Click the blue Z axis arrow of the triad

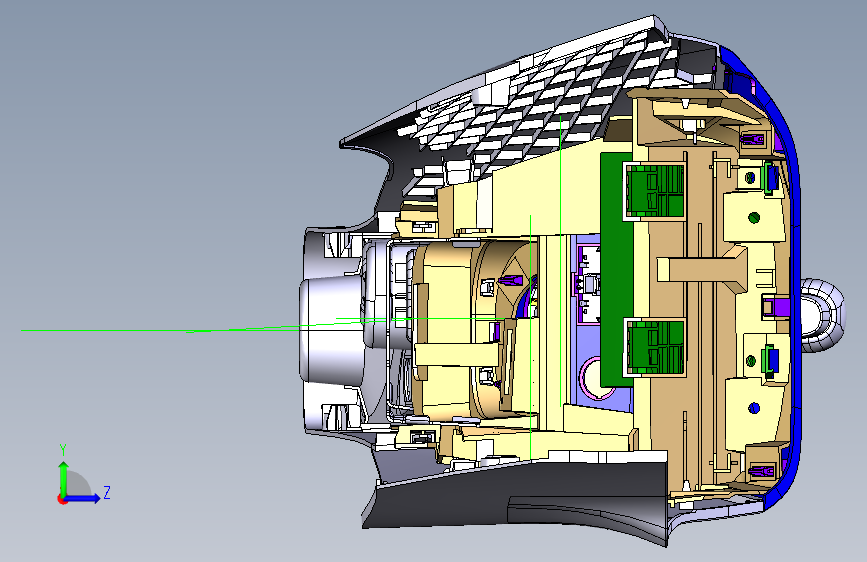(83, 498)
